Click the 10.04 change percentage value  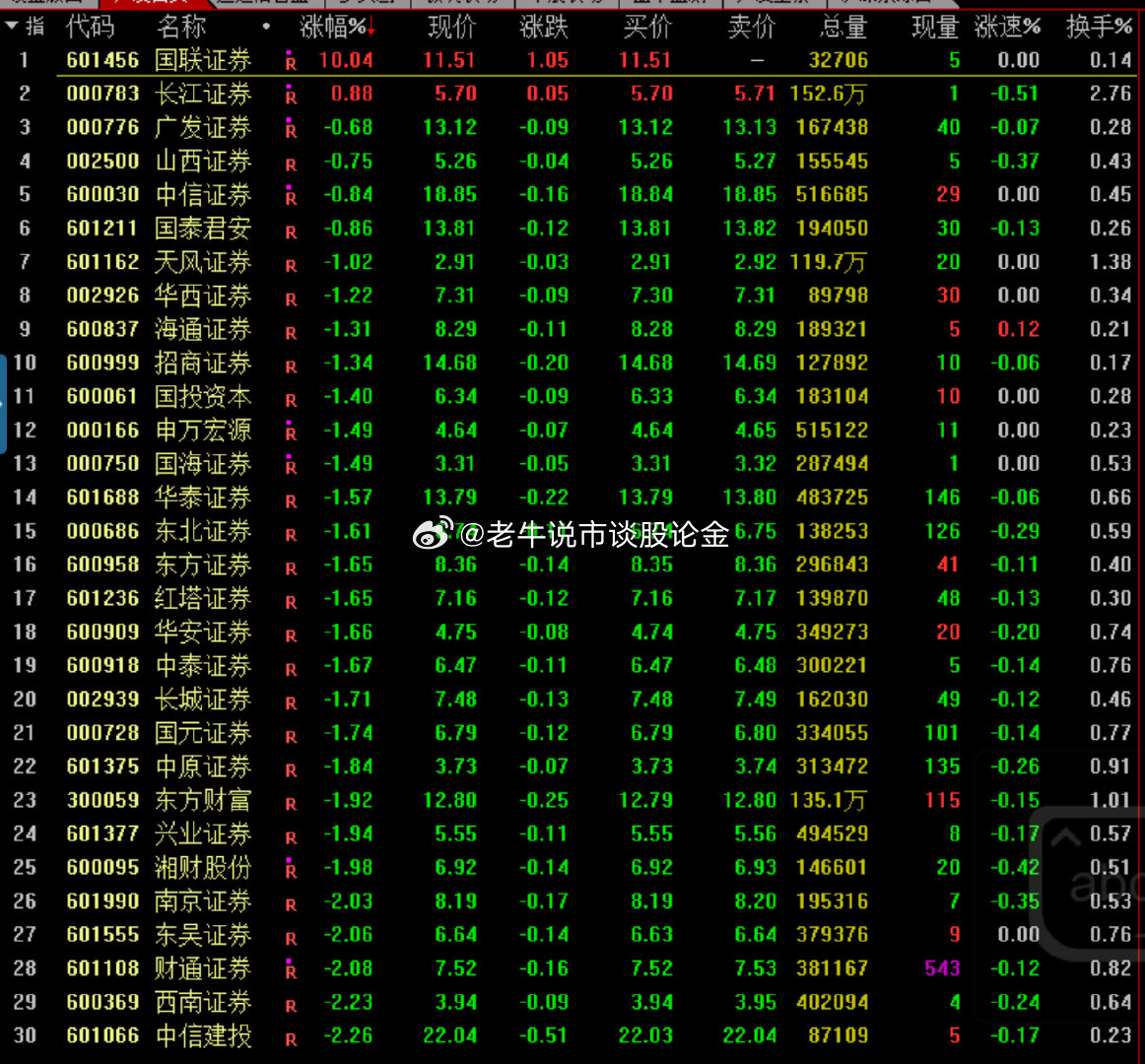tap(346, 60)
